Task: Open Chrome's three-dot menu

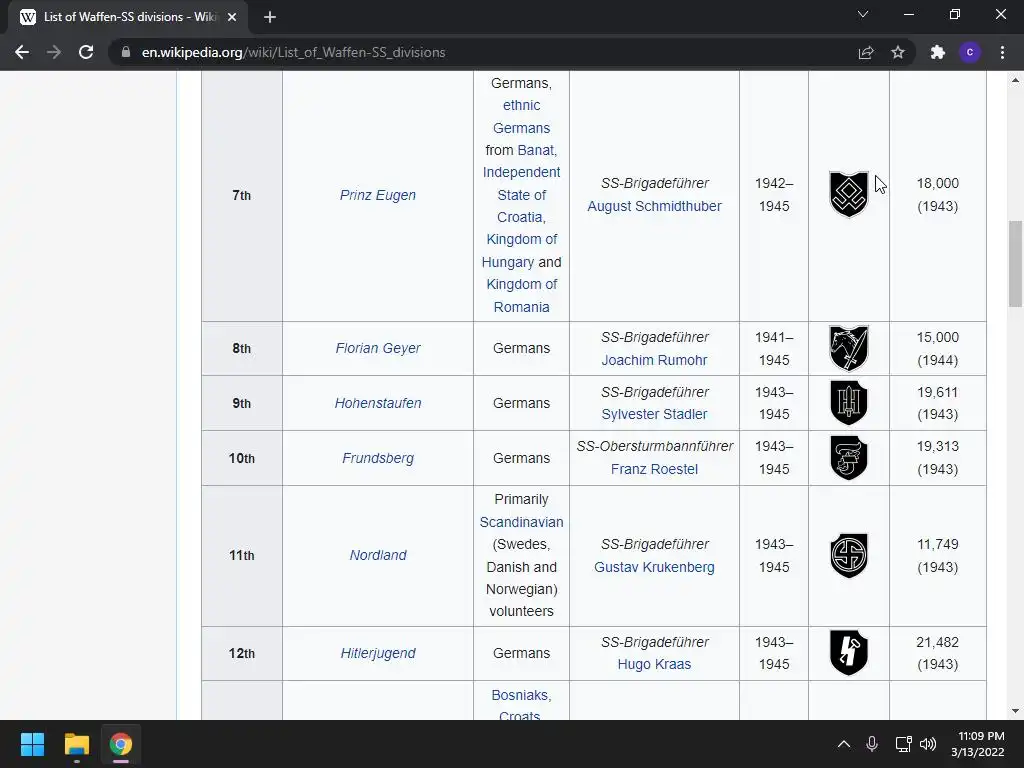Action: pyautogui.click(x=1002, y=52)
